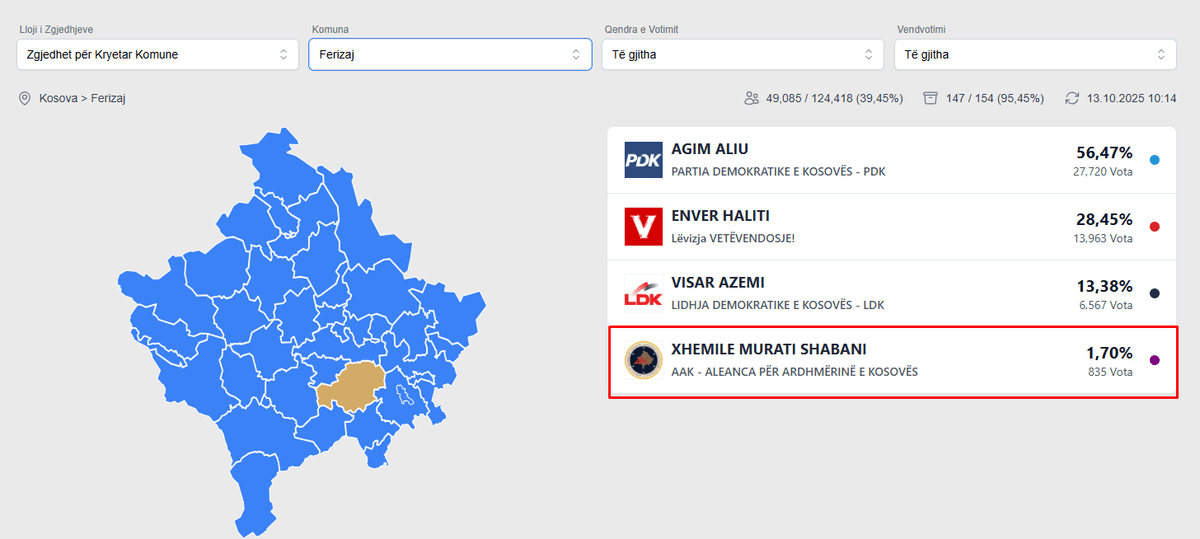Select the Agim Aliu candidate name

point(710,150)
